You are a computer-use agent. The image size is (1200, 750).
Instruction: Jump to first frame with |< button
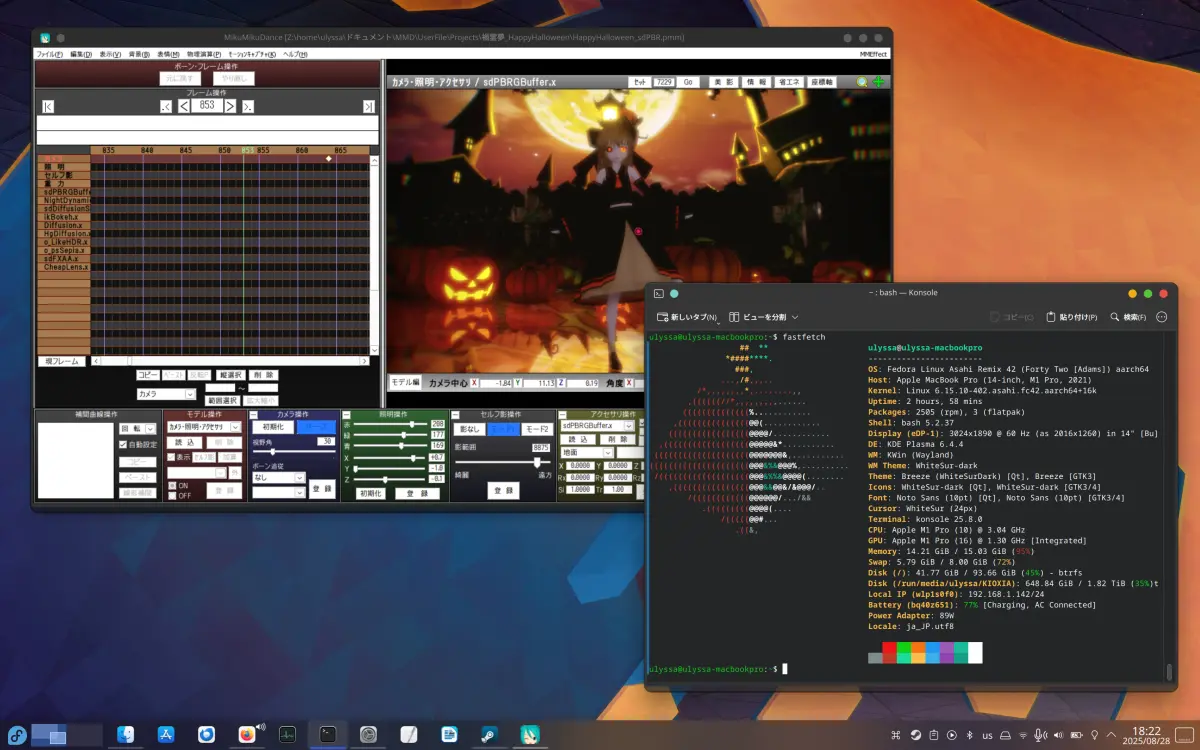48,106
